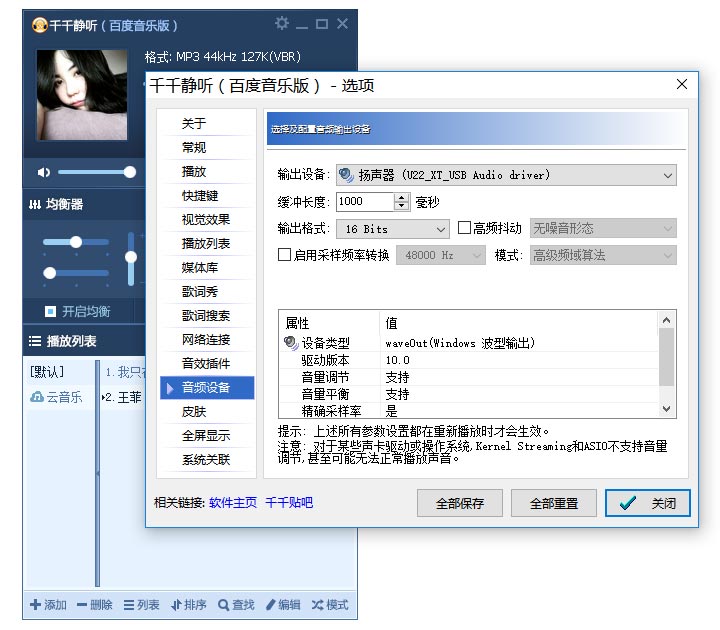Image resolution: width=720 pixels, height=630 pixels.
Task: Click the 属性 column header
Action: click(x=329, y=323)
